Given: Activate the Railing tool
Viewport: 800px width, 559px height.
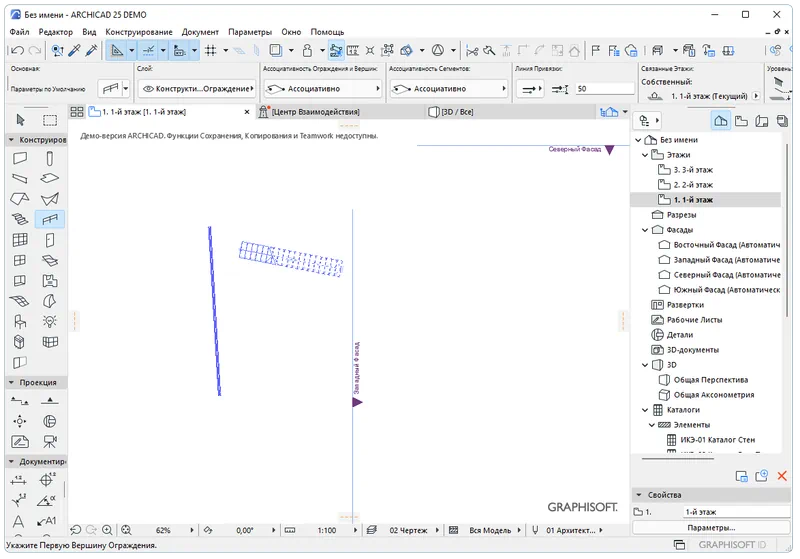Looking at the screenshot, I should coord(49,219).
